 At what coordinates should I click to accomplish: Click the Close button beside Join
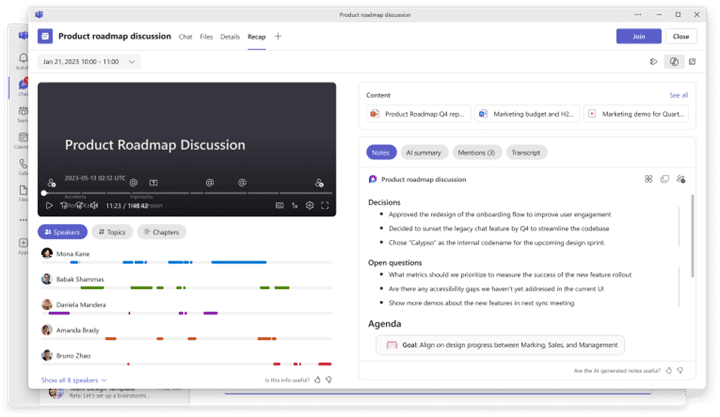coord(681,36)
